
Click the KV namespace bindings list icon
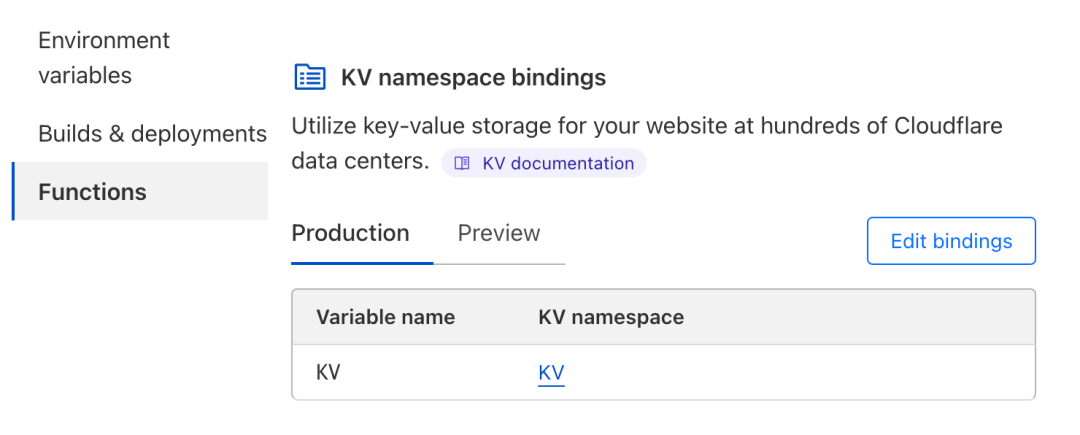tap(310, 77)
